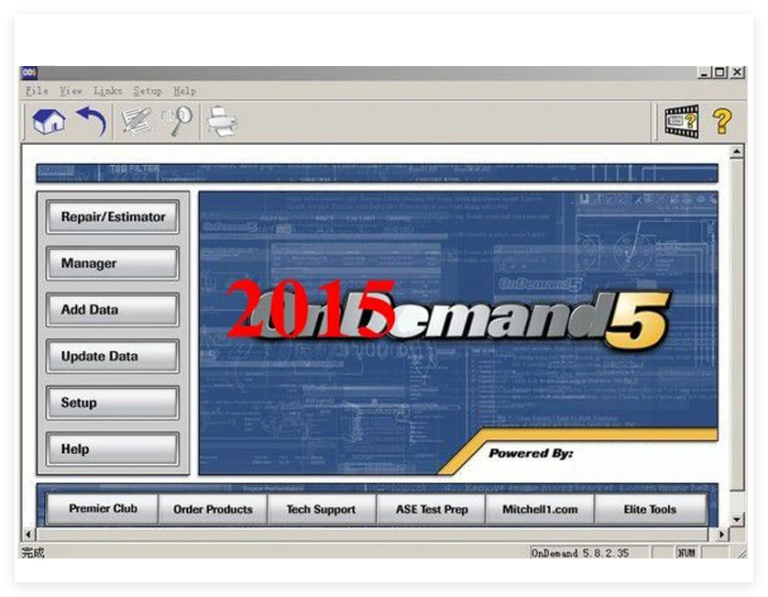The image size is (768, 597).
Task: Open the Repair/Estimator module
Action: [113, 217]
